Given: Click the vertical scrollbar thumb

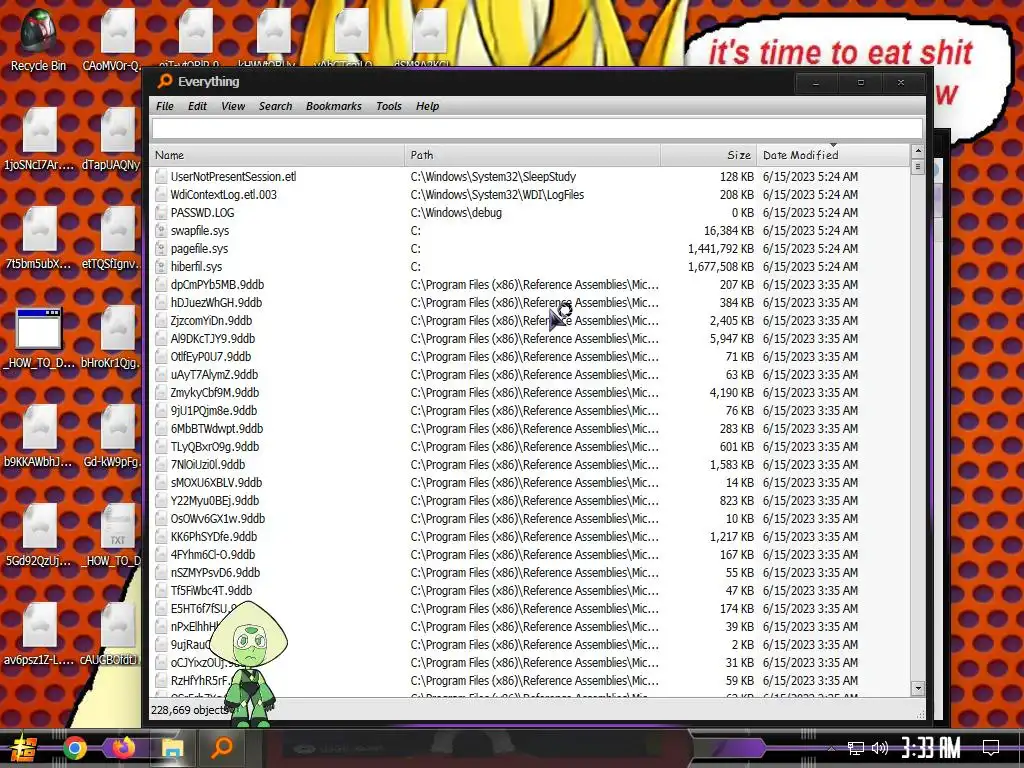Looking at the screenshot, I should (x=918, y=167).
